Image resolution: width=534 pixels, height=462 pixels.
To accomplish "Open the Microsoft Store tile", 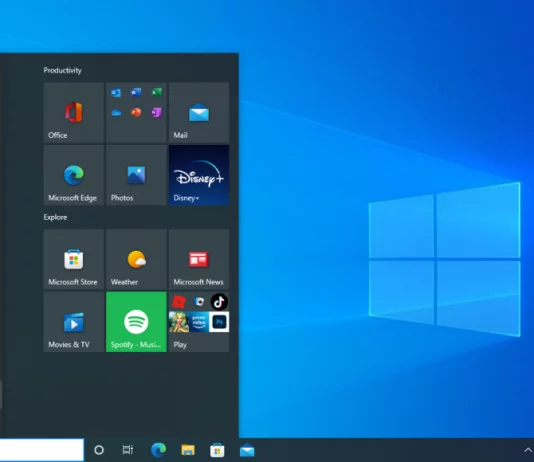I will tap(74, 259).
